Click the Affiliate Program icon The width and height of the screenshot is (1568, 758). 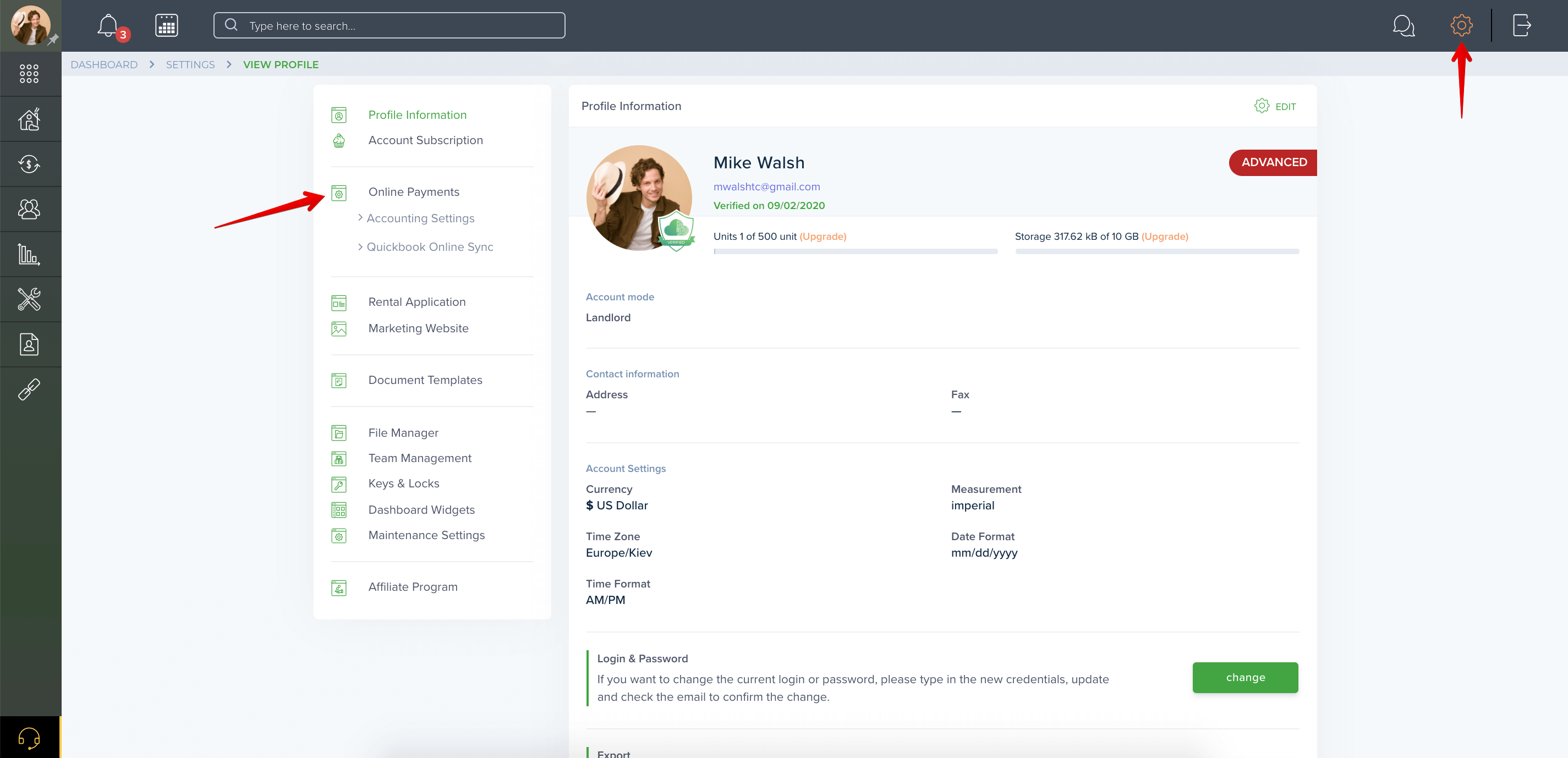click(339, 588)
